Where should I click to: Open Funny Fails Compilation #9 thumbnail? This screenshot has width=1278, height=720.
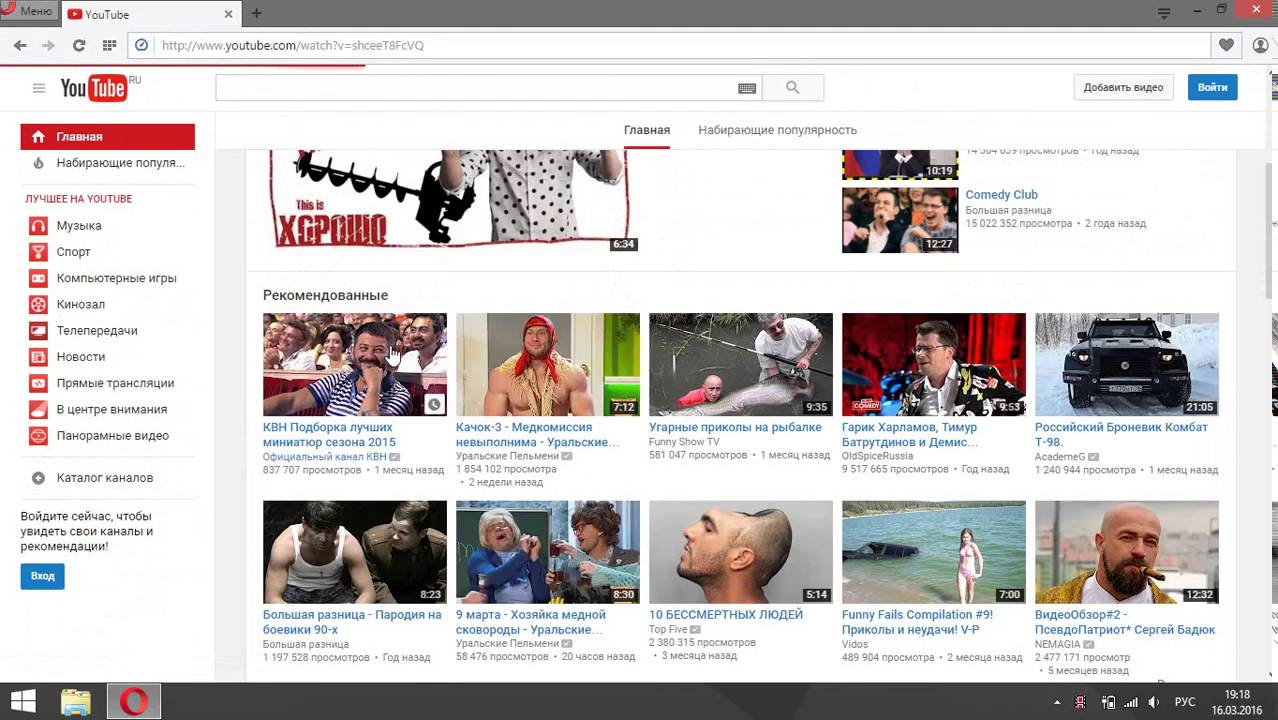click(x=933, y=552)
